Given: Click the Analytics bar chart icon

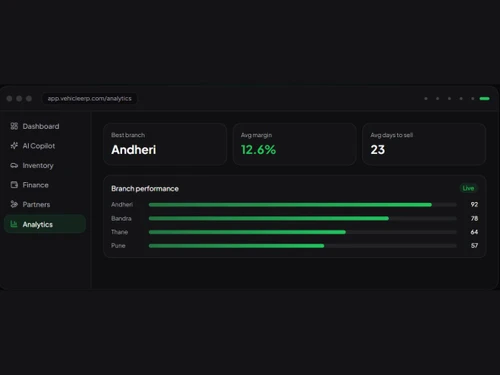Looking at the screenshot, I should (14, 224).
